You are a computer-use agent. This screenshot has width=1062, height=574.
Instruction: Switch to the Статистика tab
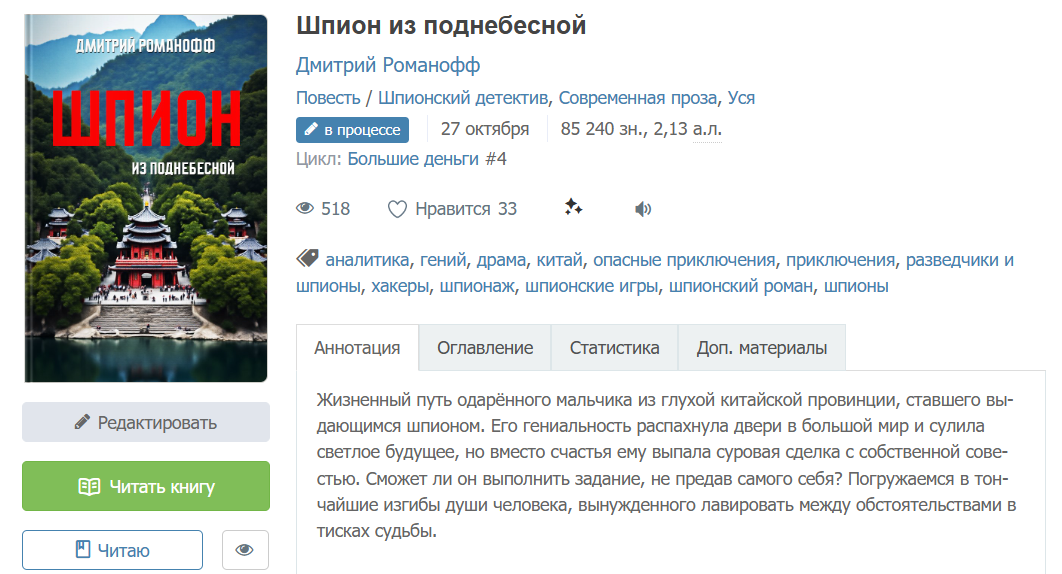click(x=614, y=348)
